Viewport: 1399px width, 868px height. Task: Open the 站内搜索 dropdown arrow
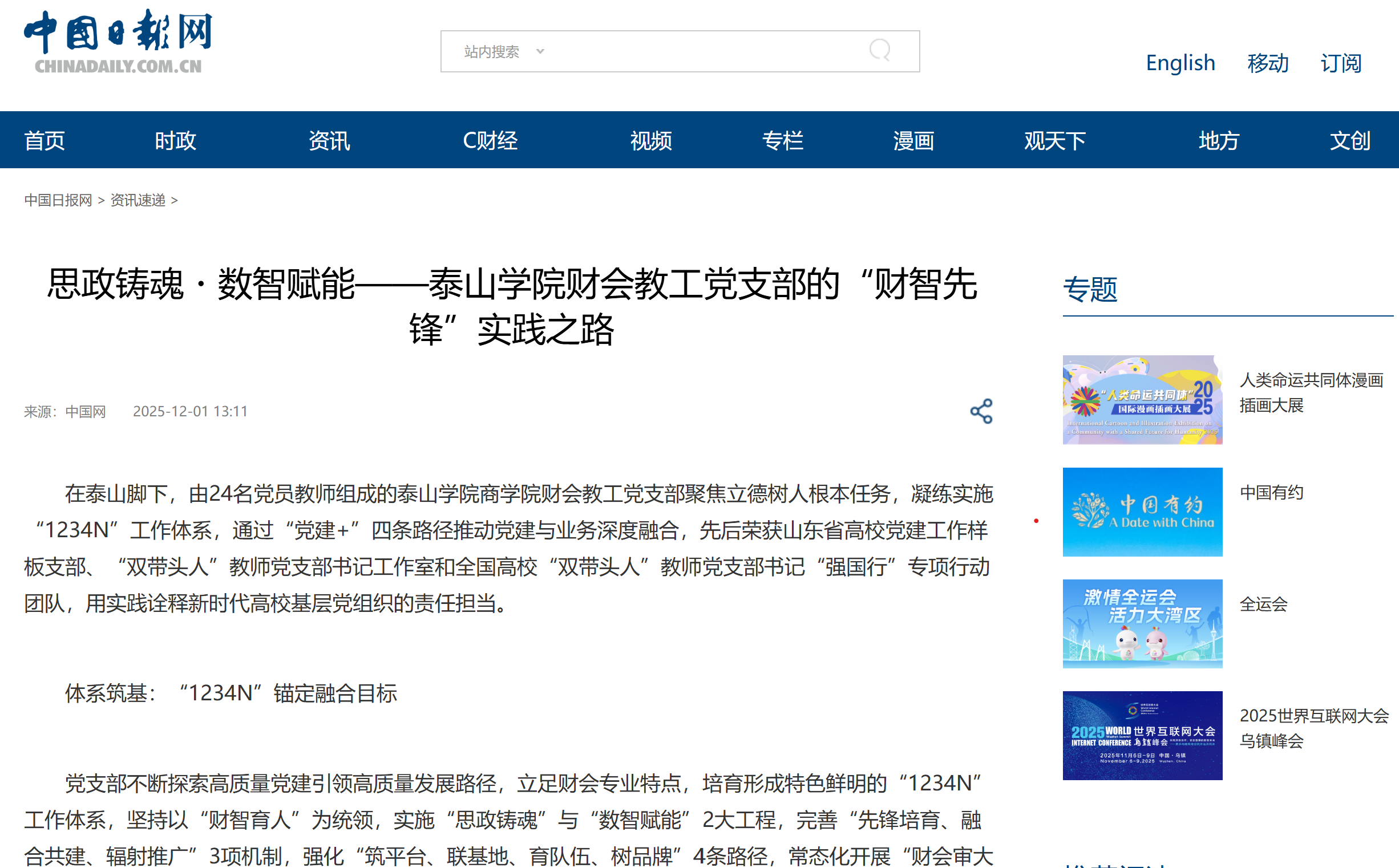tap(540, 52)
